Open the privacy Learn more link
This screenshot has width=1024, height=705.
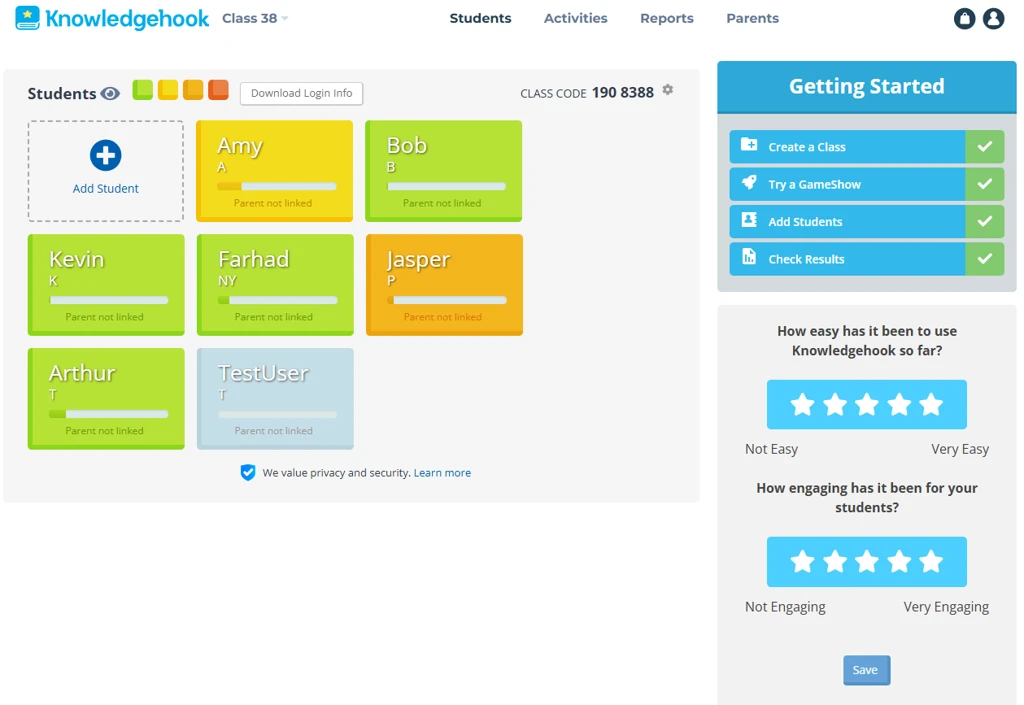[442, 473]
